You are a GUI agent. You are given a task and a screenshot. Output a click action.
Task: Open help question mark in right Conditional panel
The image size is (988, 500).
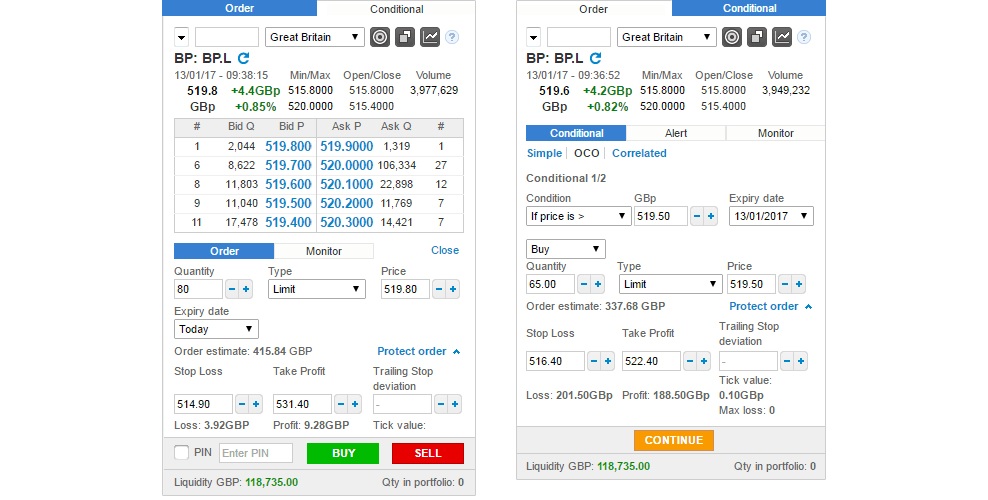pos(804,37)
